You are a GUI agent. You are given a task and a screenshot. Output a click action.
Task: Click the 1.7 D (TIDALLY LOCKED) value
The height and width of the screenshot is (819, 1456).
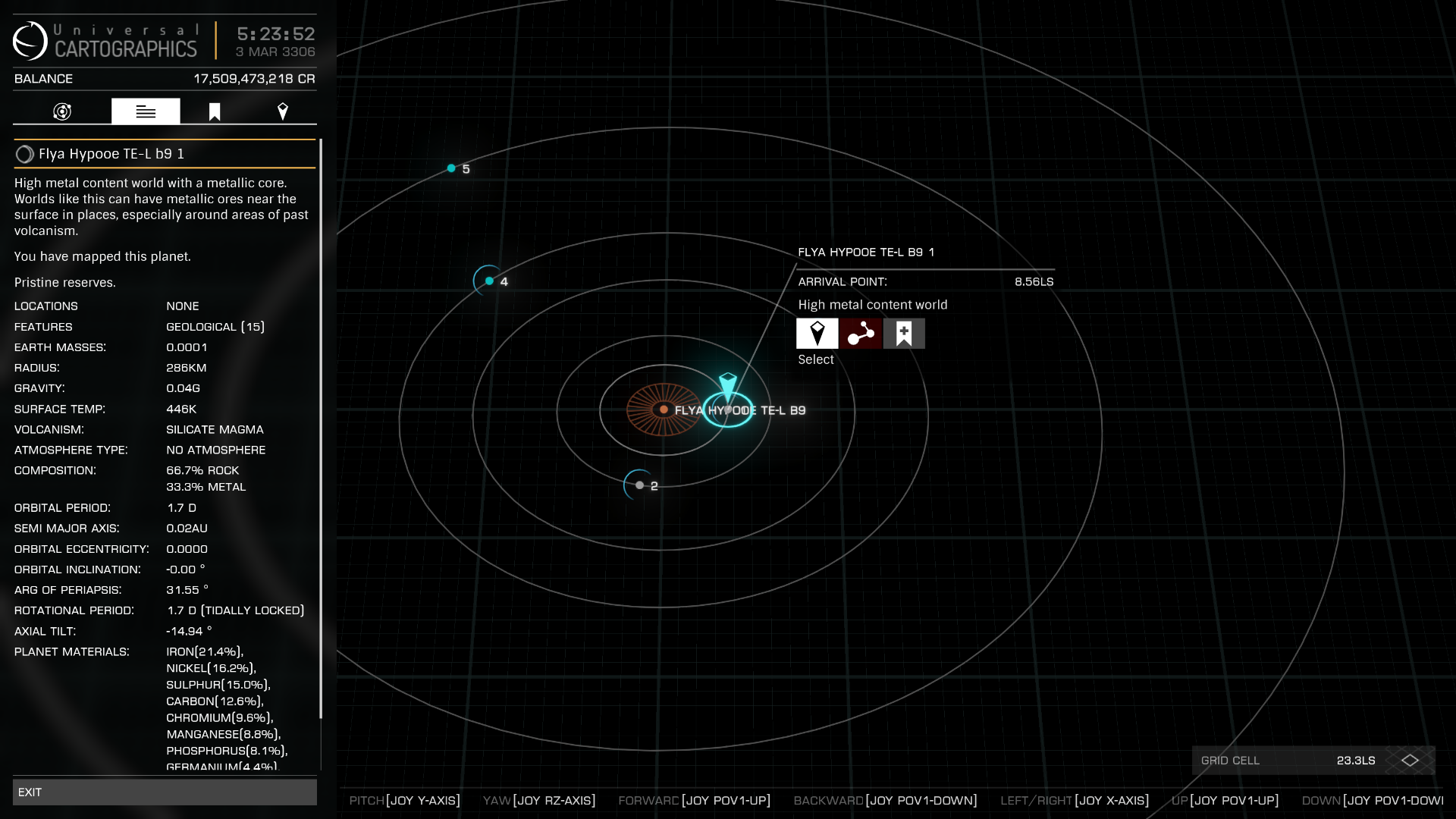coord(236,610)
